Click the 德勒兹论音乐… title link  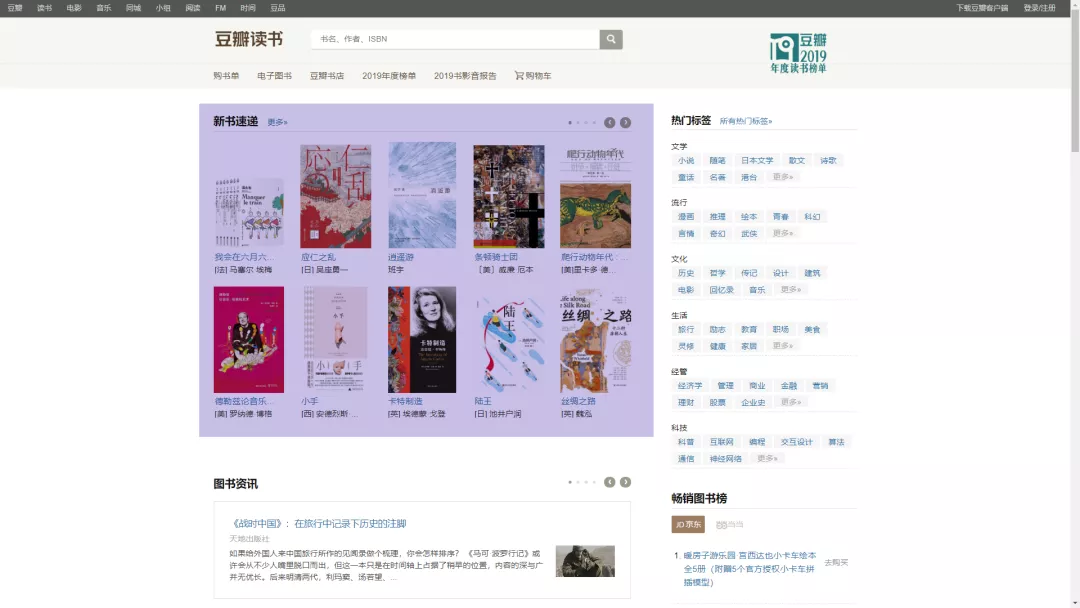click(x=244, y=401)
